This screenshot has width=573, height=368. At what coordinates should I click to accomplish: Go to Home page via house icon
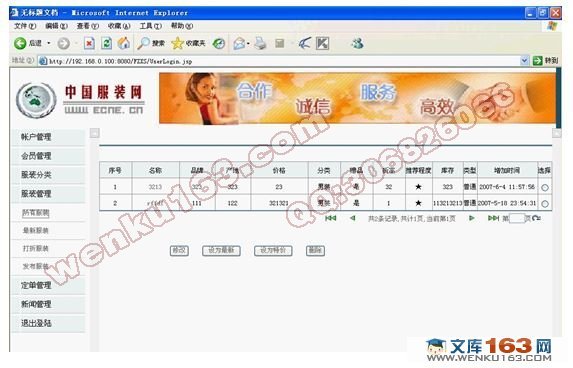(124, 43)
